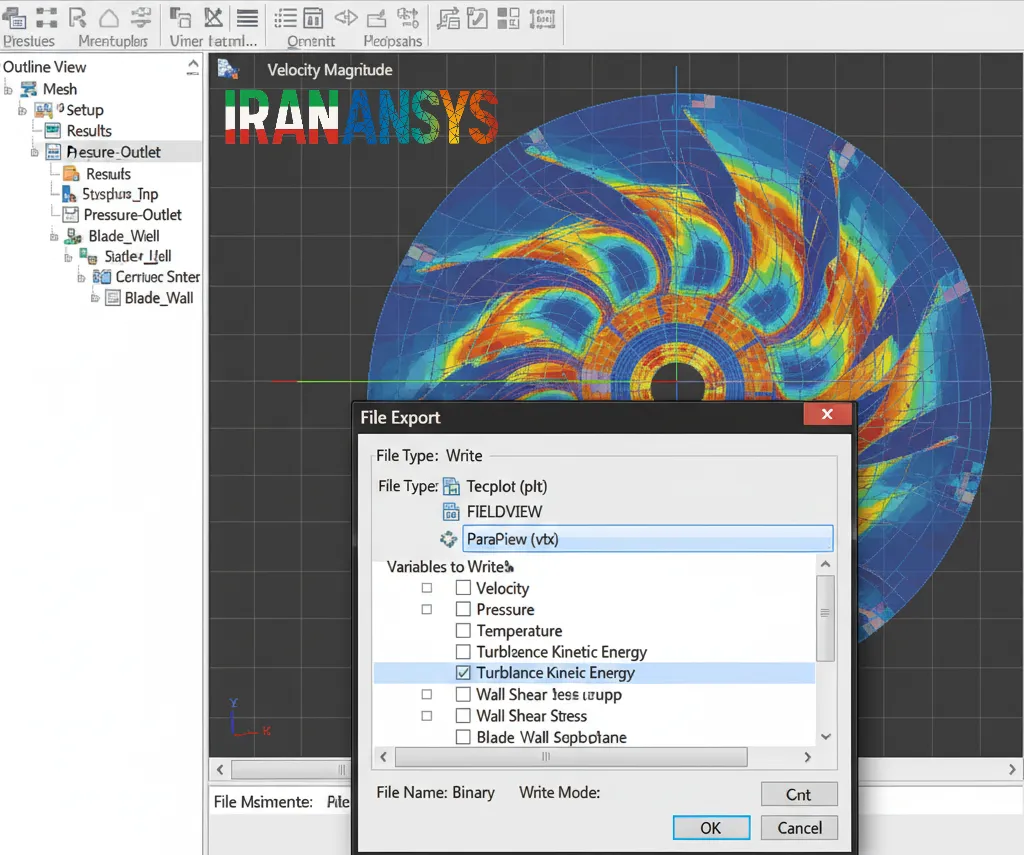Toggle the Siatler_Hell node expander
This screenshot has width=1024, height=855.
click(68, 257)
